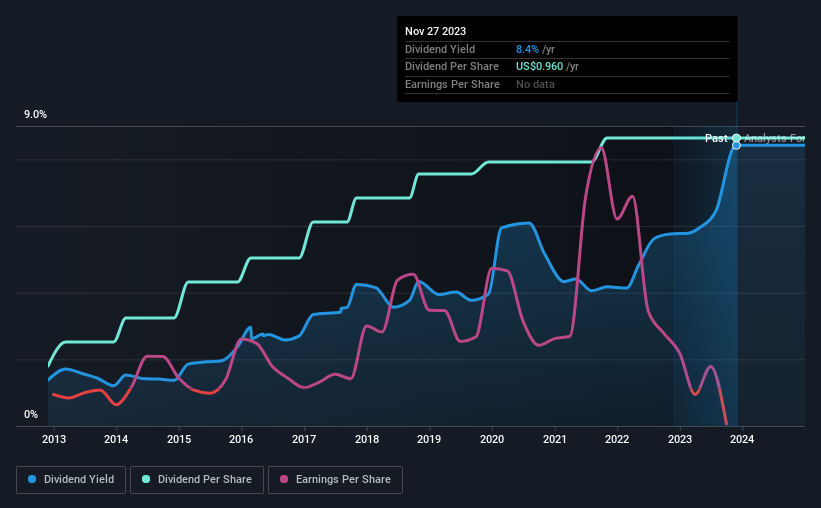Toggle the Earnings Per Share legend button
The width and height of the screenshot is (821, 508).
(x=335, y=480)
